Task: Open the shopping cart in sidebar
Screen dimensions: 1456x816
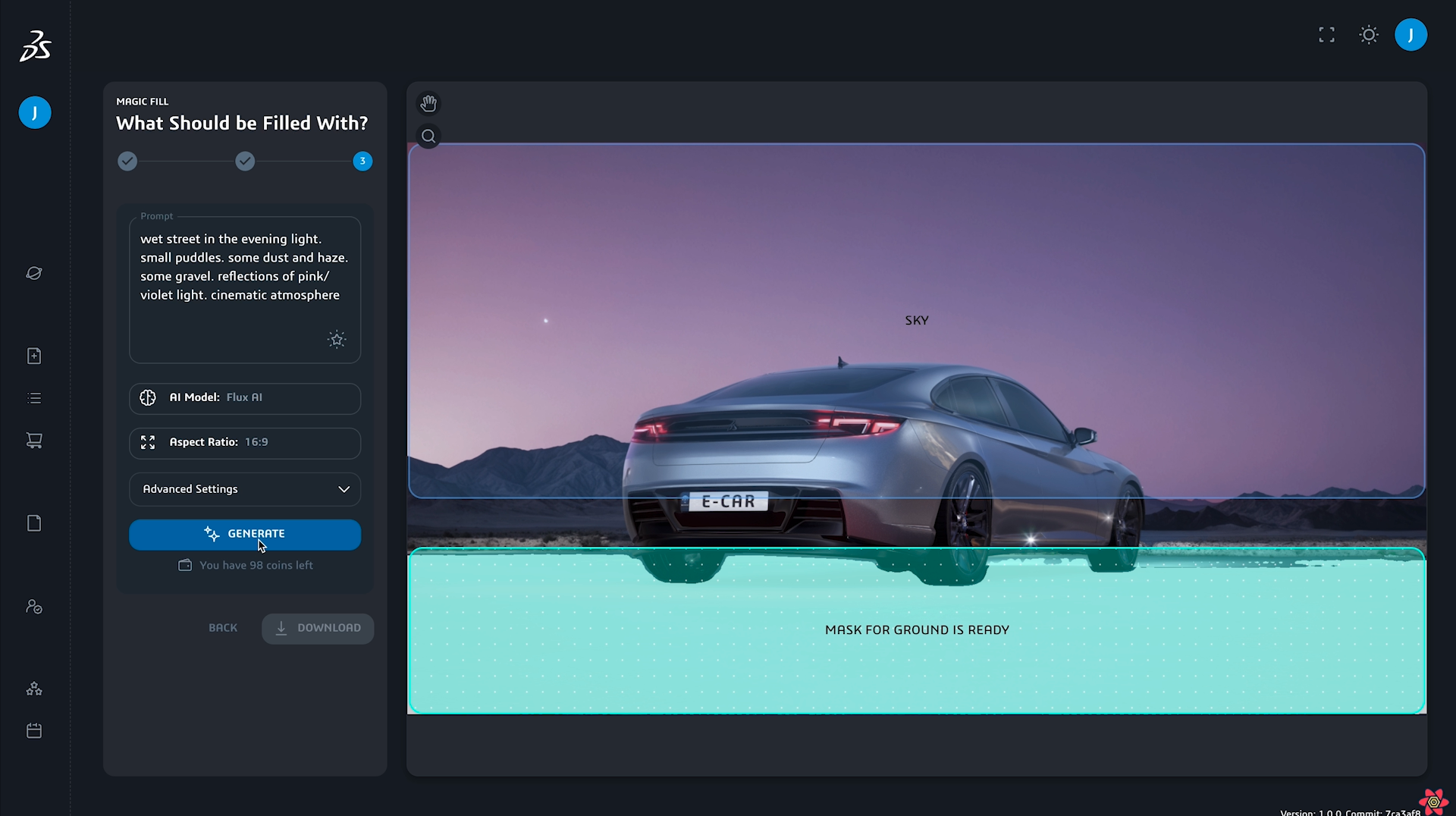Action: pyautogui.click(x=34, y=441)
